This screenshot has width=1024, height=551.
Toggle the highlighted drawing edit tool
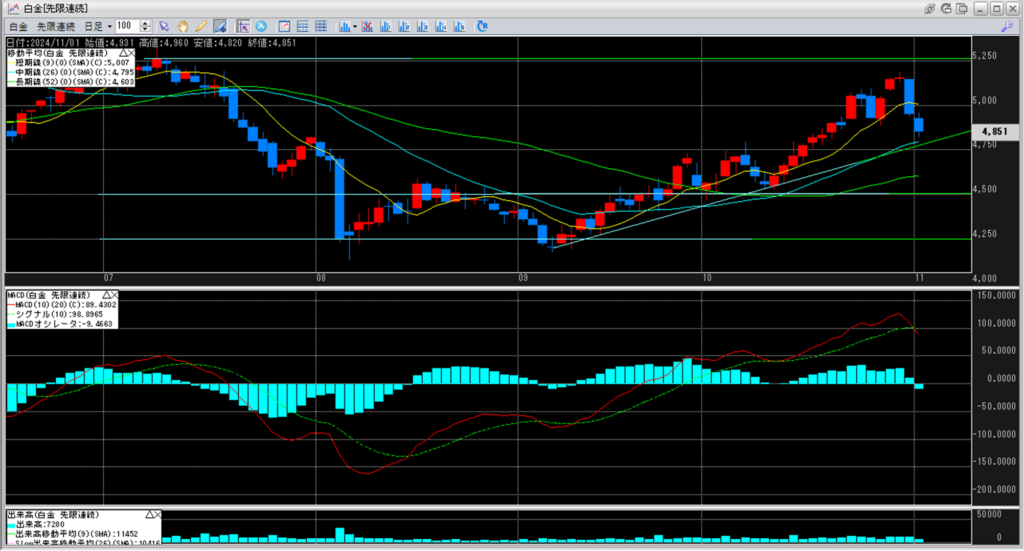click(x=220, y=25)
